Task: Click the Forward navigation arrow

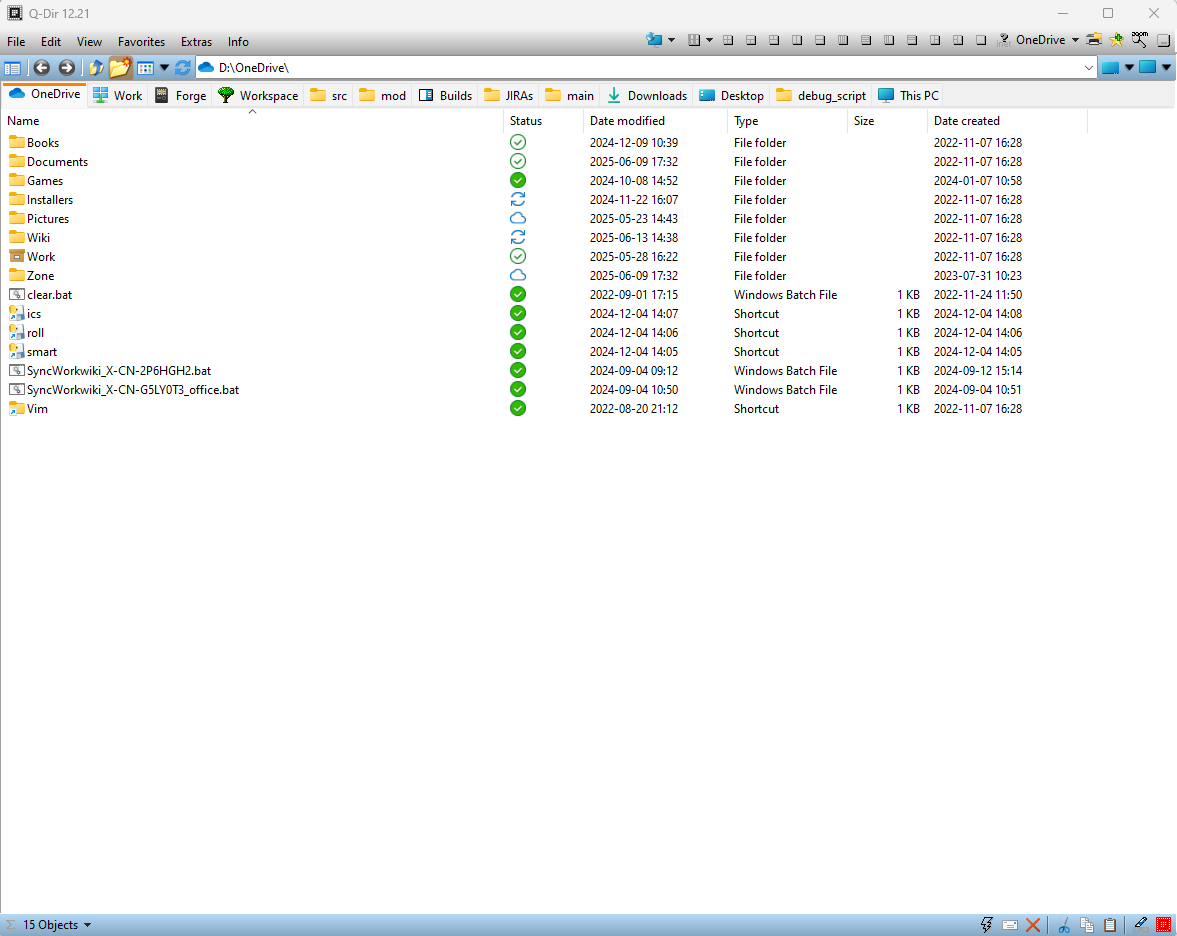Action: [x=66, y=68]
